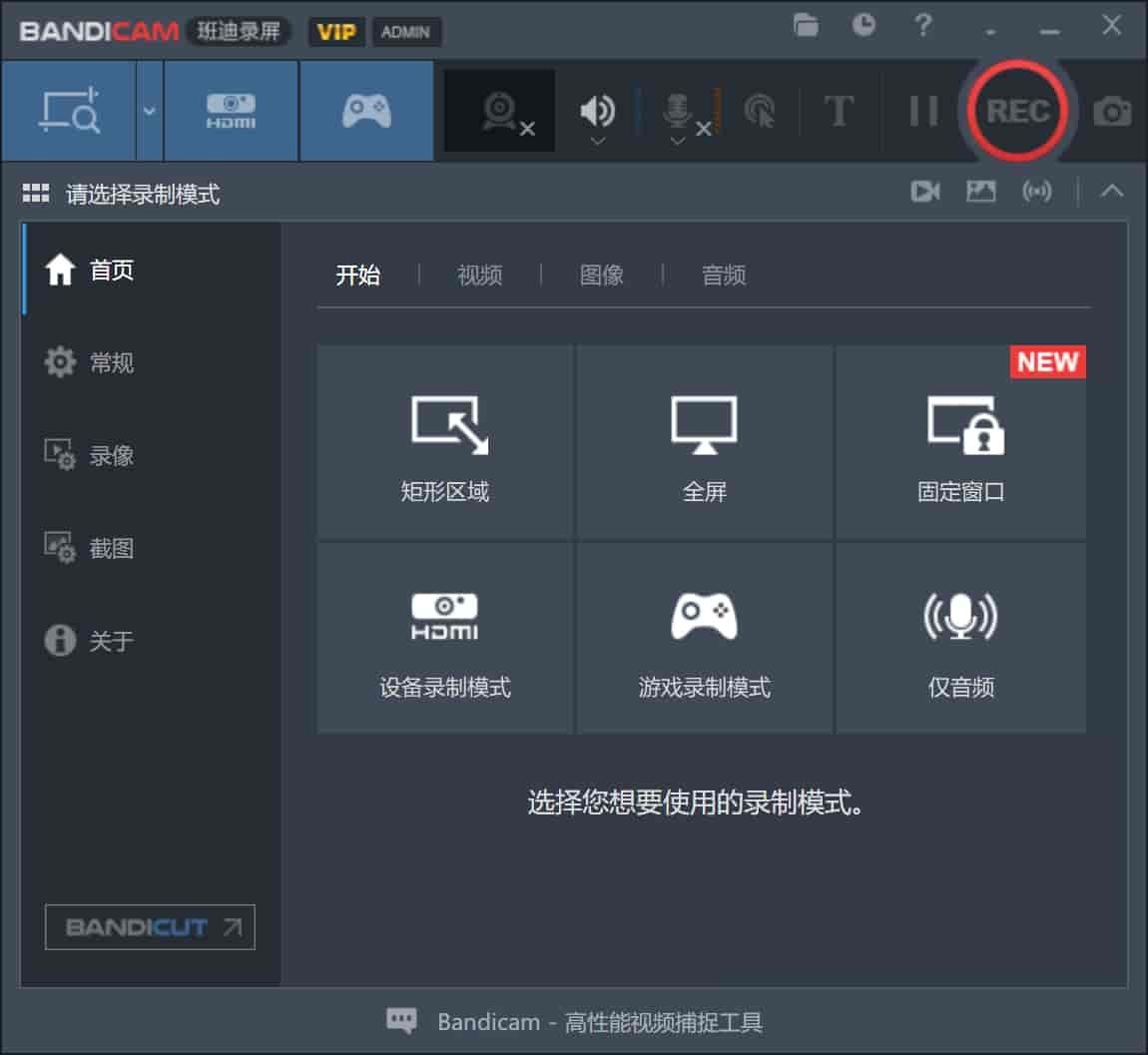1148x1055 pixels.
Task: Enable the microphone input
Action: [x=678, y=108]
